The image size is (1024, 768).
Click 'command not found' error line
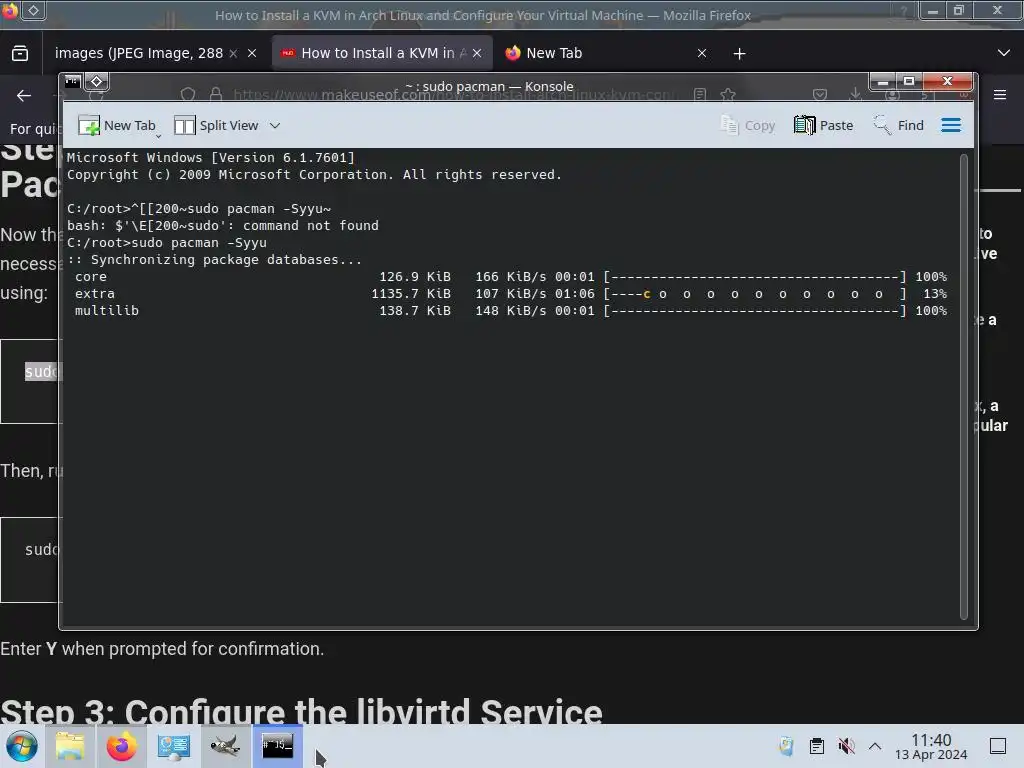[x=223, y=226]
